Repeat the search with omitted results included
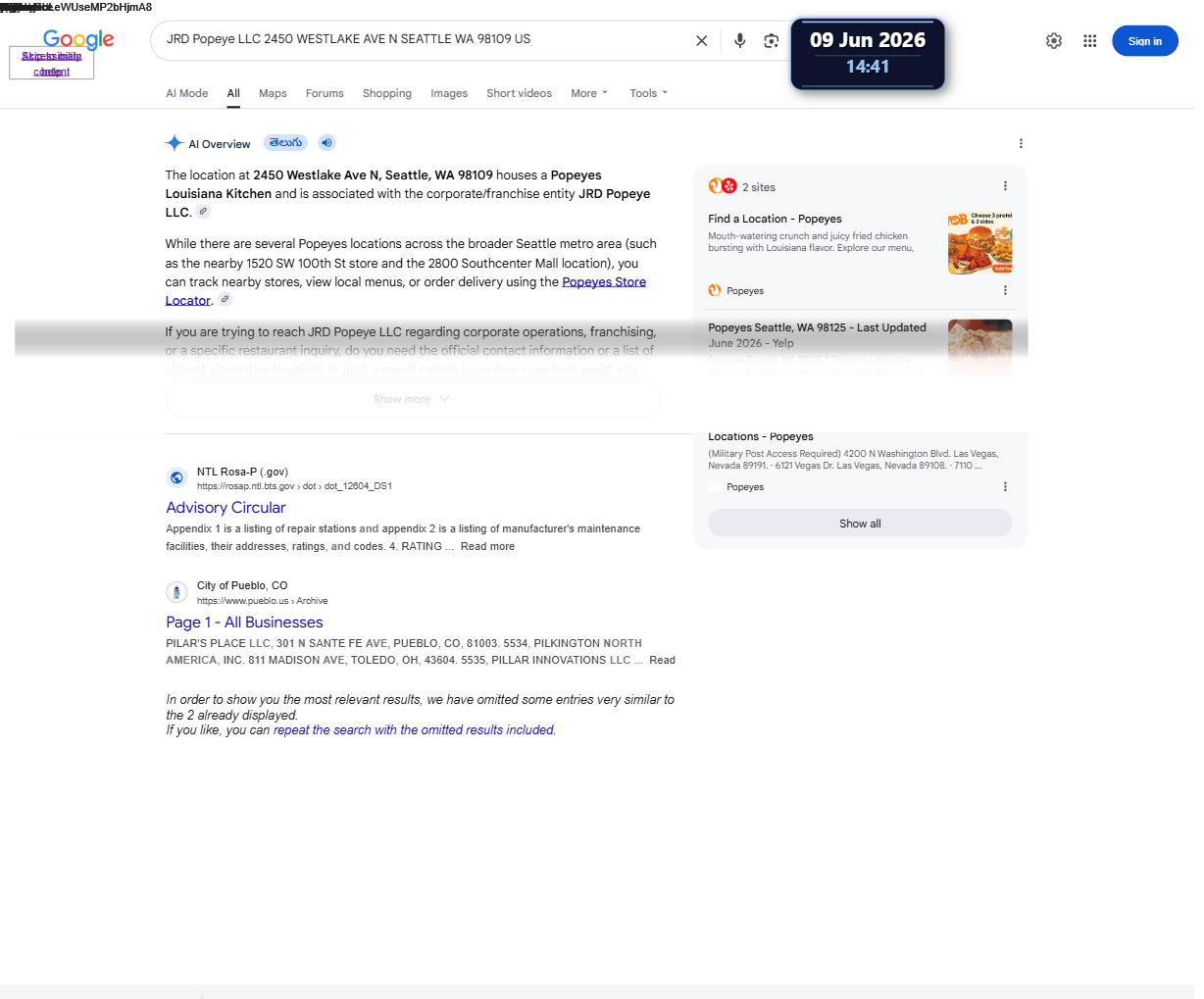 click(414, 730)
